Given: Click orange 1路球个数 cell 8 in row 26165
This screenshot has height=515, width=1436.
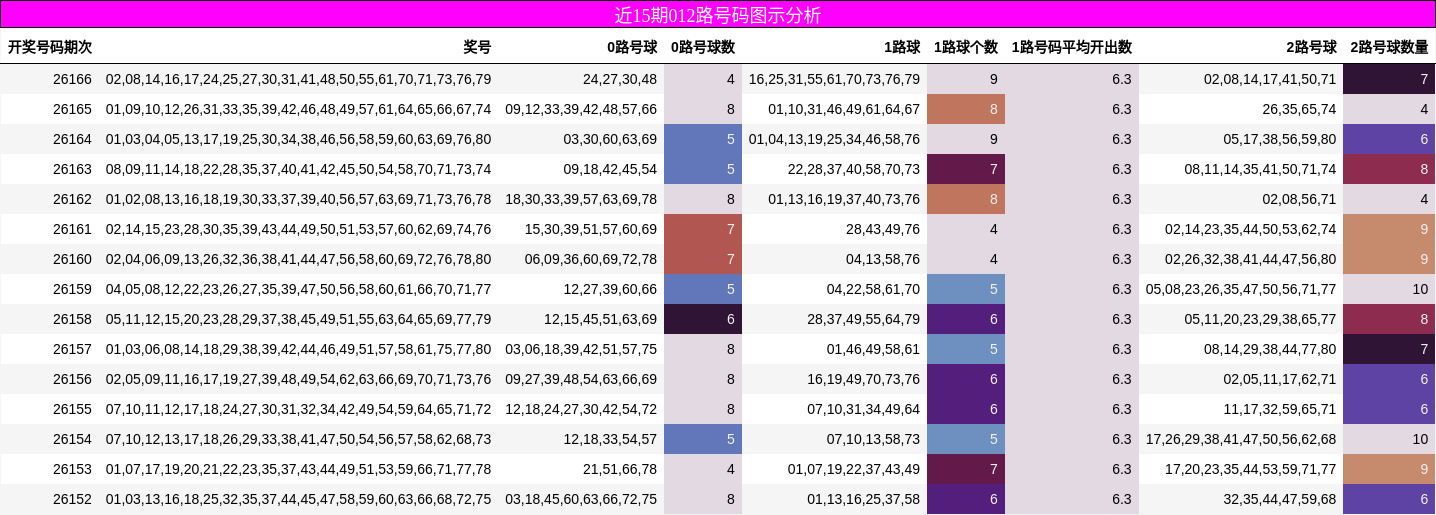Looking at the screenshot, I should pyautogui.click(x=966, y=109).
